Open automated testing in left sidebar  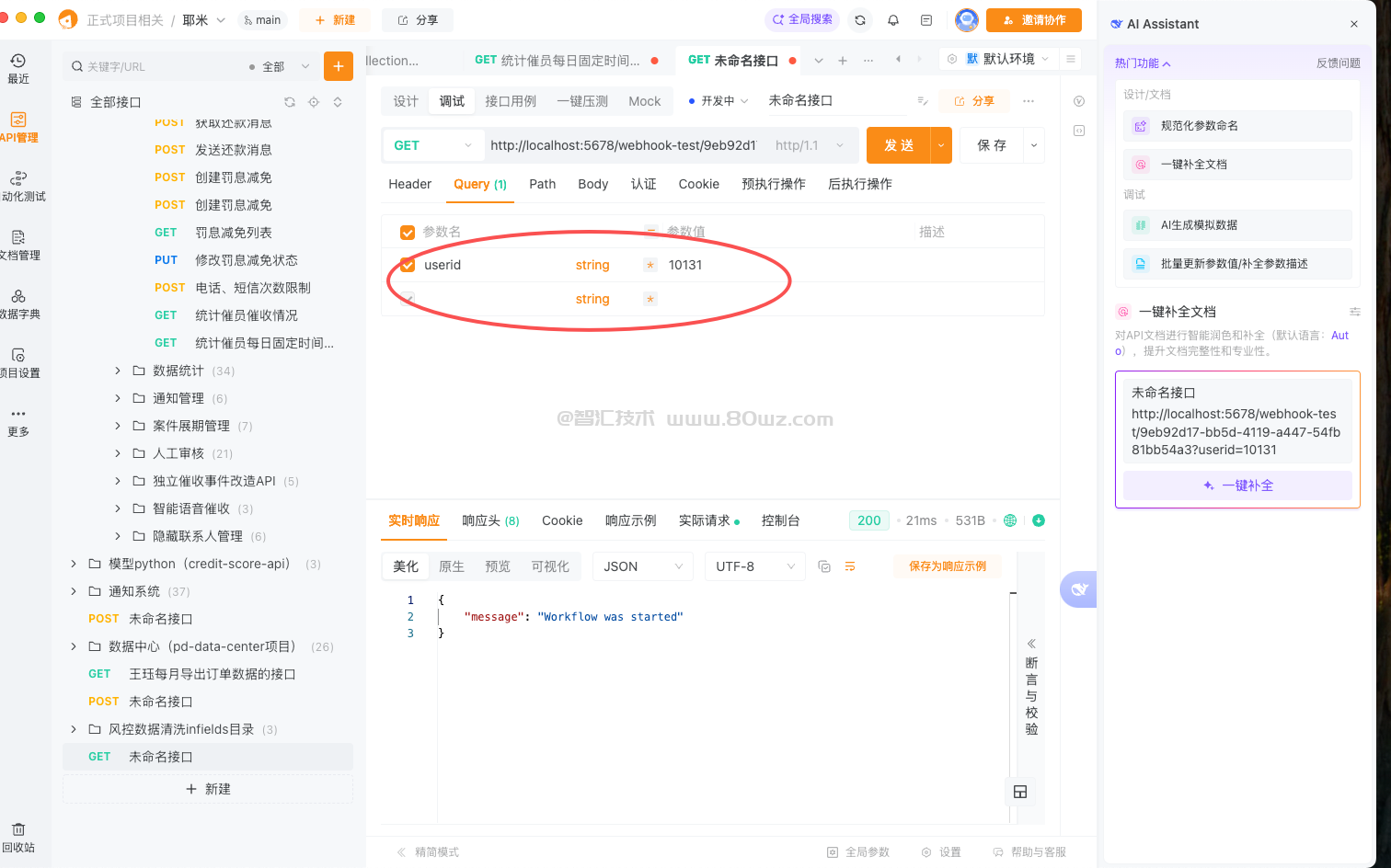click(x=18, y=186)
